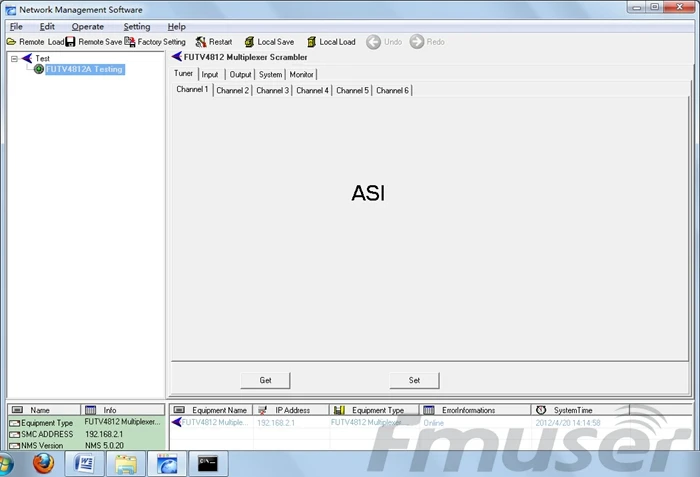The width and height of the screenshot is (700, 477).
Task: Click the NMS Version row in info panel
Action: (x=86, y=445)
